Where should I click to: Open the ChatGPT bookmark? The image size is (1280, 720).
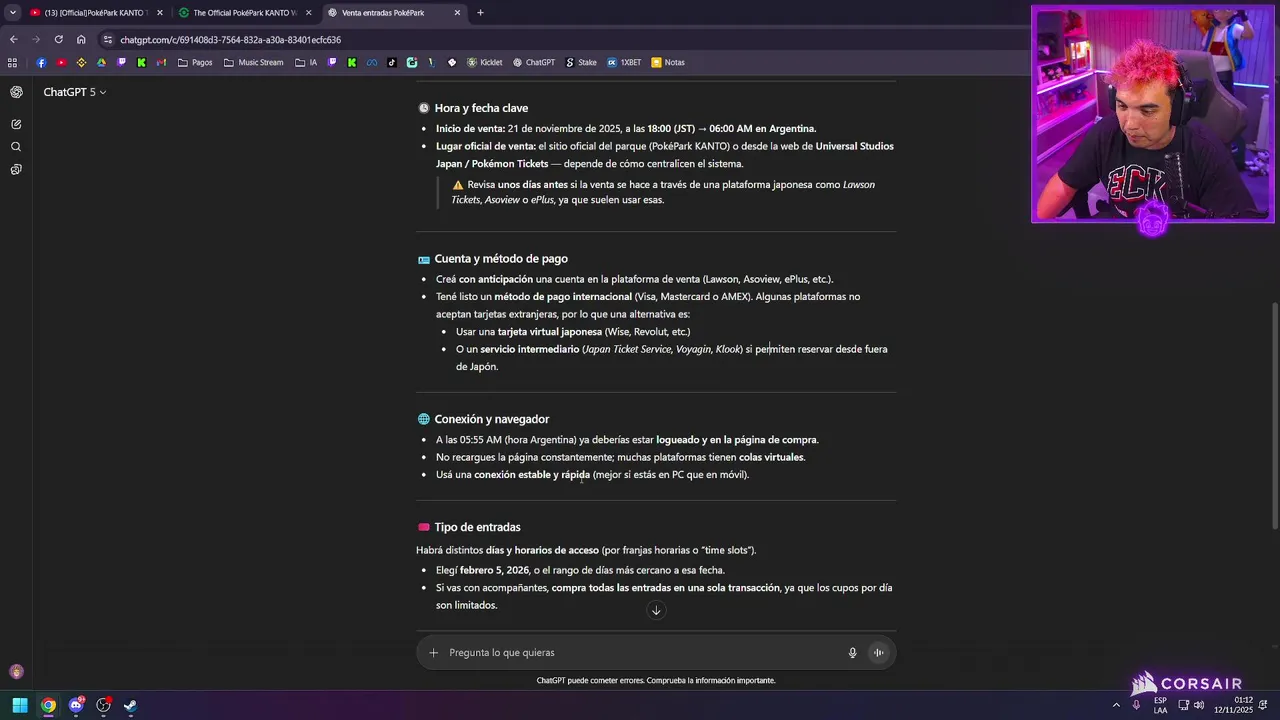point(534,62)
